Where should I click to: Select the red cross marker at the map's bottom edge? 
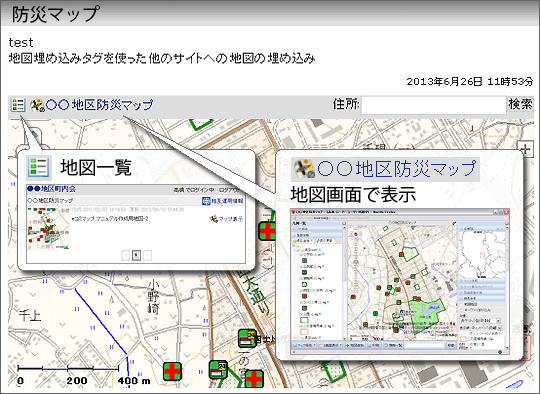coord(255,379)
